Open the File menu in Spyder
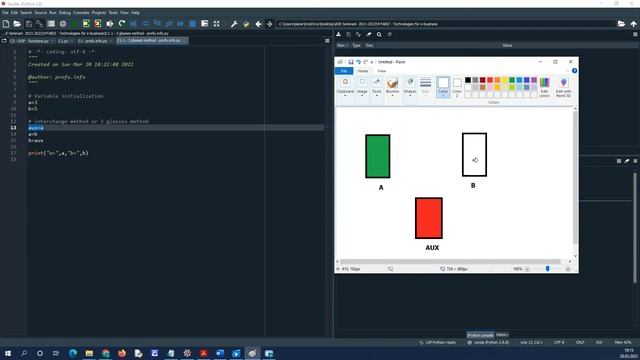Viewport: 640px width, 360px height. pos(5,13)
